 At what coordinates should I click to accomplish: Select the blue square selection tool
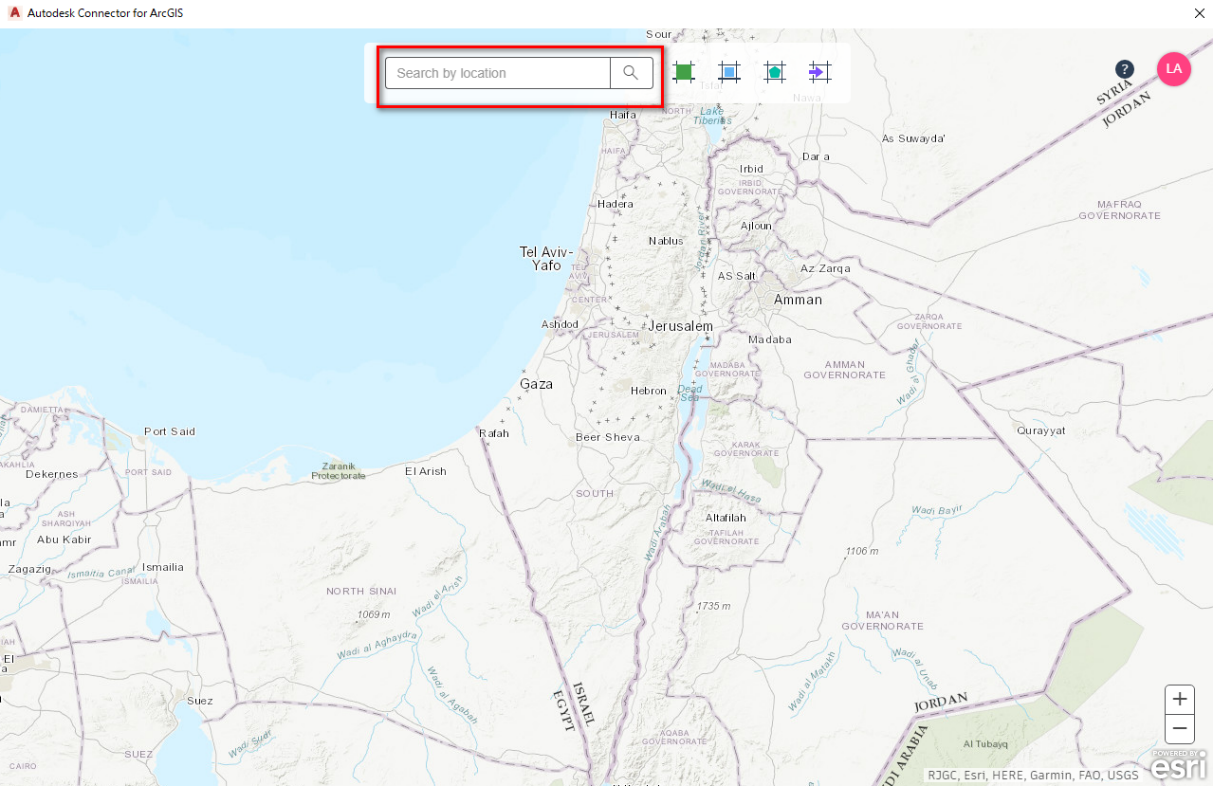coord(729,72)
